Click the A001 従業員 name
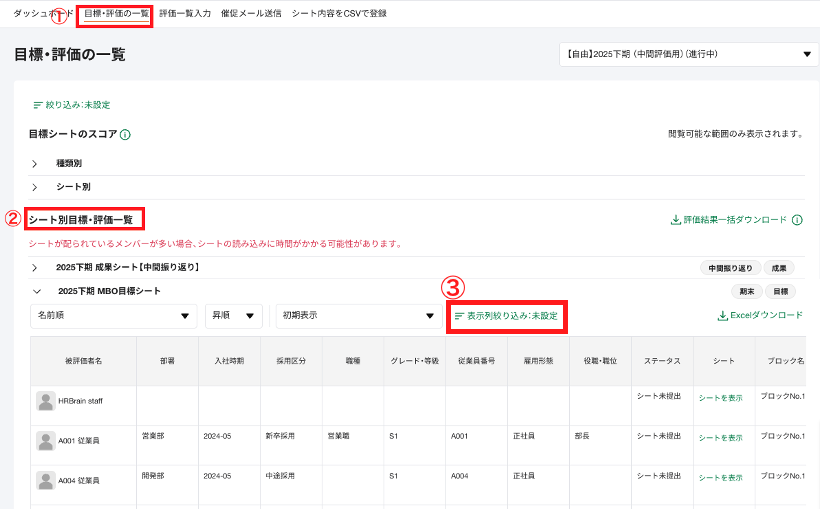The width and height of the screenshot is (824, 509). click(79, 441)
